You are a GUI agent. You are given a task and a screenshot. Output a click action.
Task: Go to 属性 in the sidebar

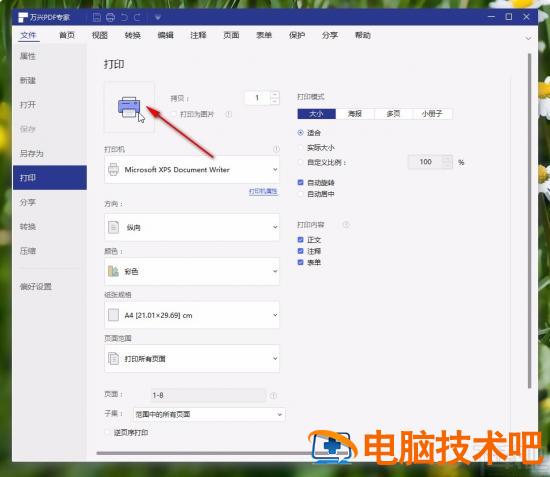point(28,56)
